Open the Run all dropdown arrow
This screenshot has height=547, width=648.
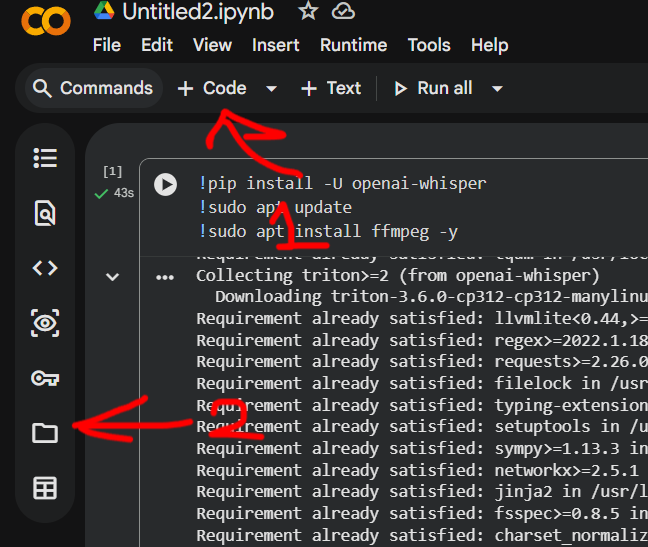coord(498,88)
